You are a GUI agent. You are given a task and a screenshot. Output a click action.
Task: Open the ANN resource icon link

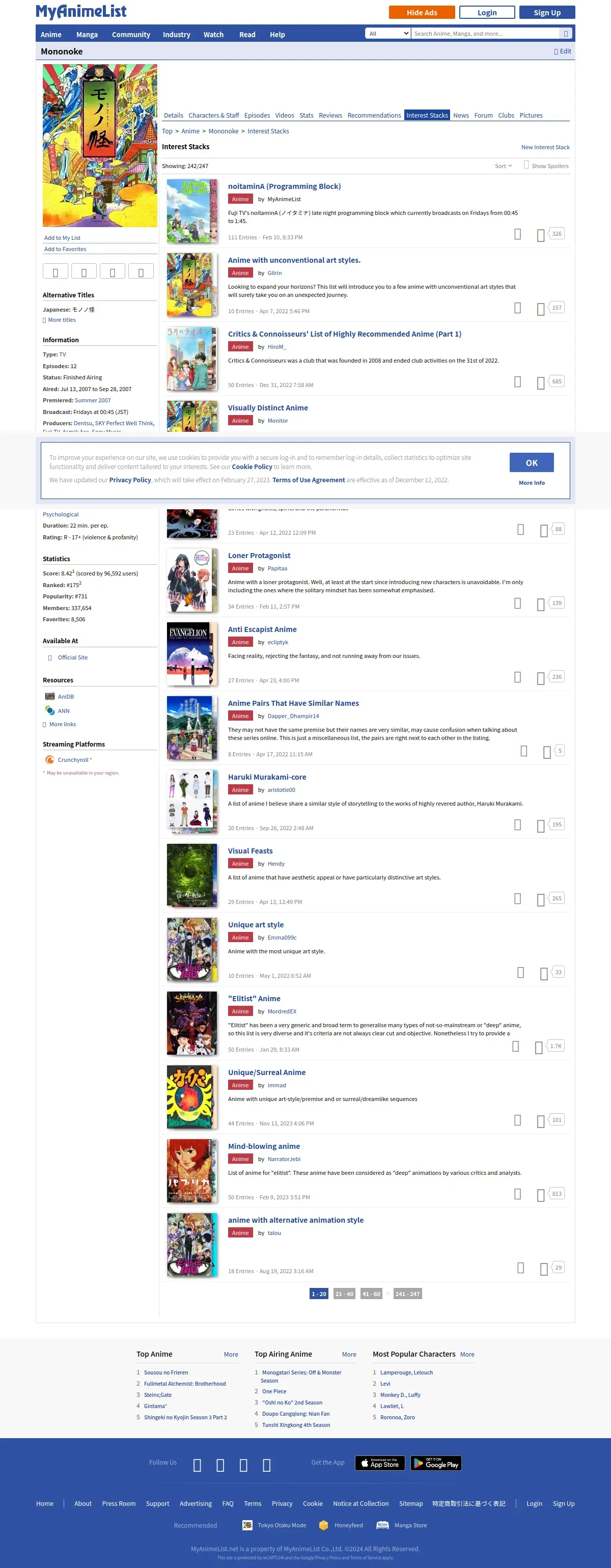[50, 710]
